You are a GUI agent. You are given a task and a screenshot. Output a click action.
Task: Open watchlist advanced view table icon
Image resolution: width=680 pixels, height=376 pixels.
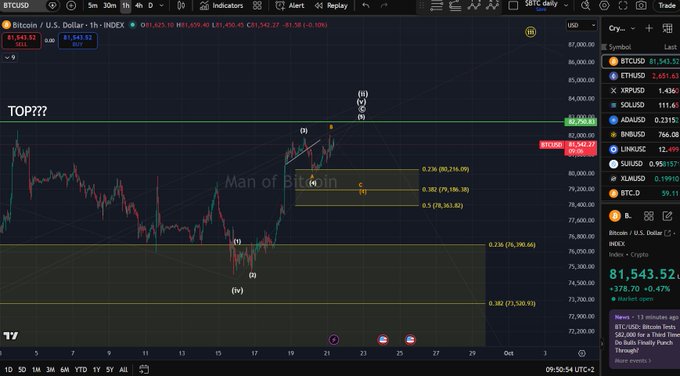[x=667, y=28]
